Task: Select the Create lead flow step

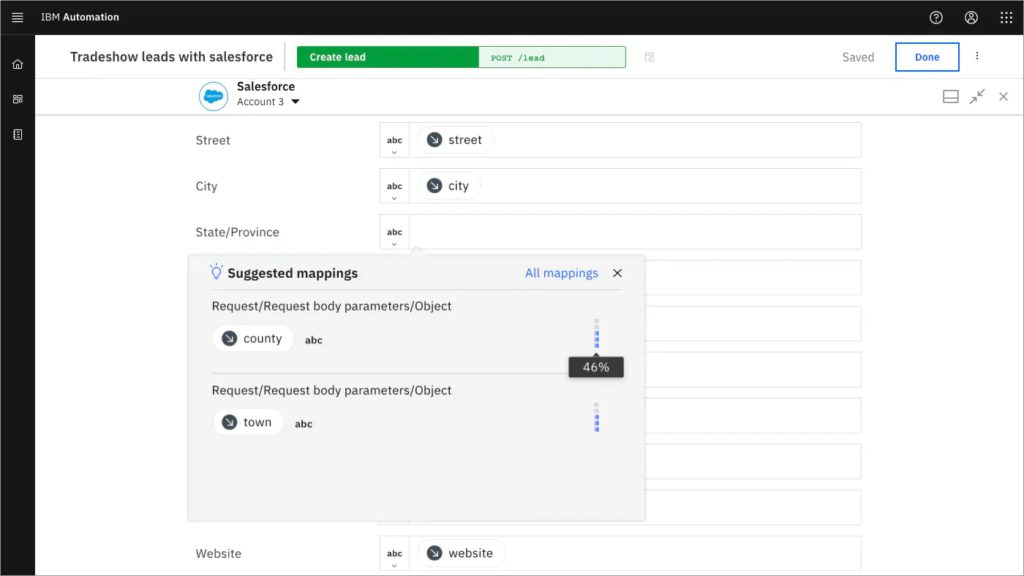Action: coord(388,57)
